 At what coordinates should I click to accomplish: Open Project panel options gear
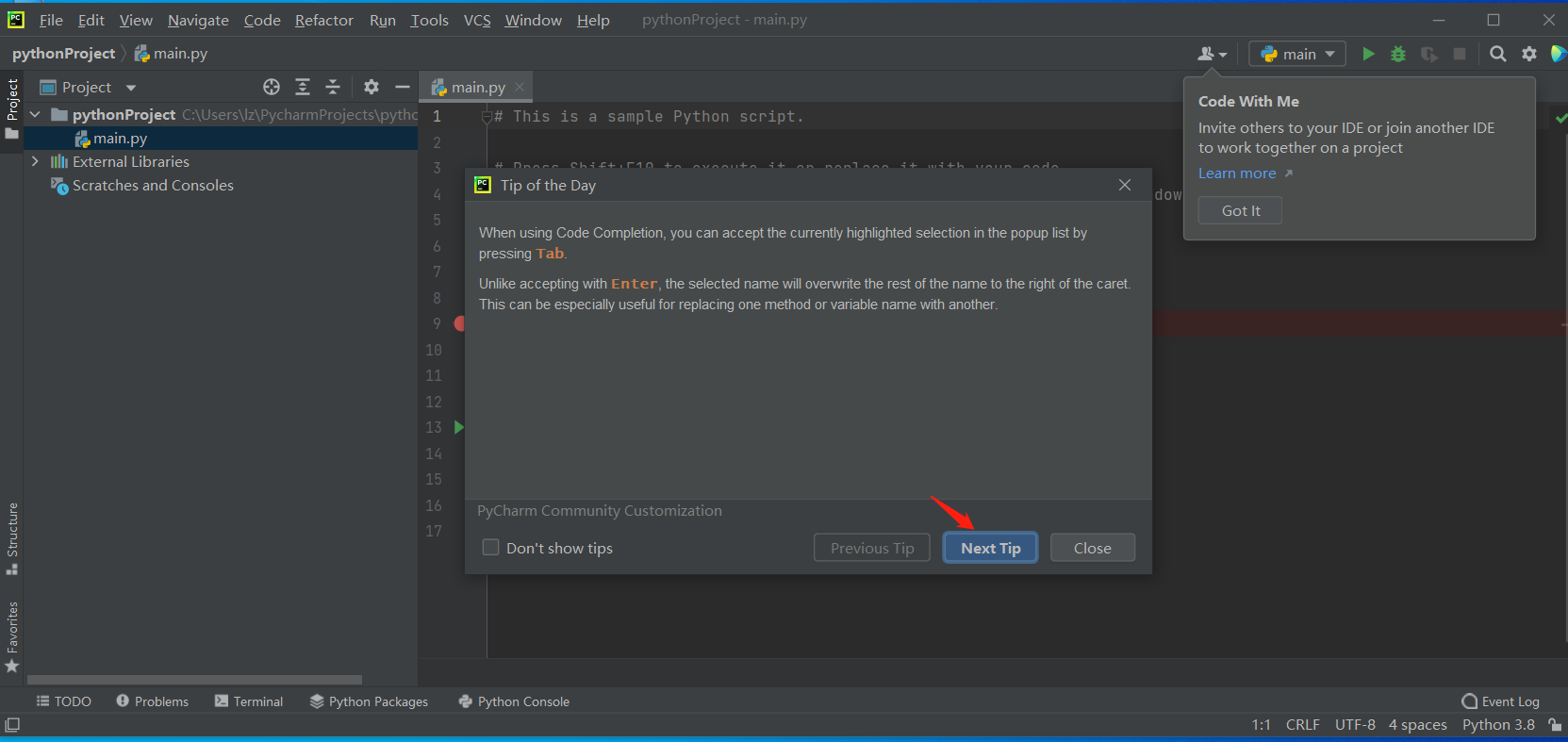coord(371,87)
